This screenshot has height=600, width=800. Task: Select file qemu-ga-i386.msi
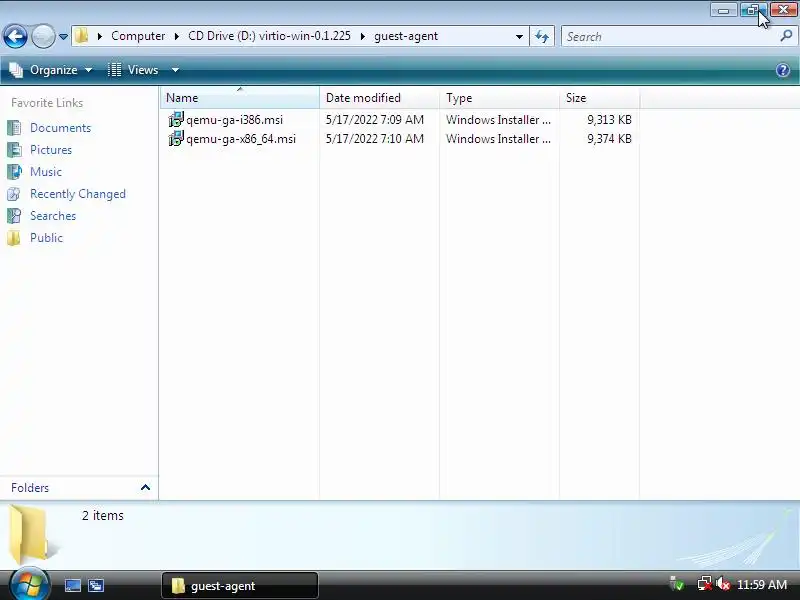tap(234, 120)
